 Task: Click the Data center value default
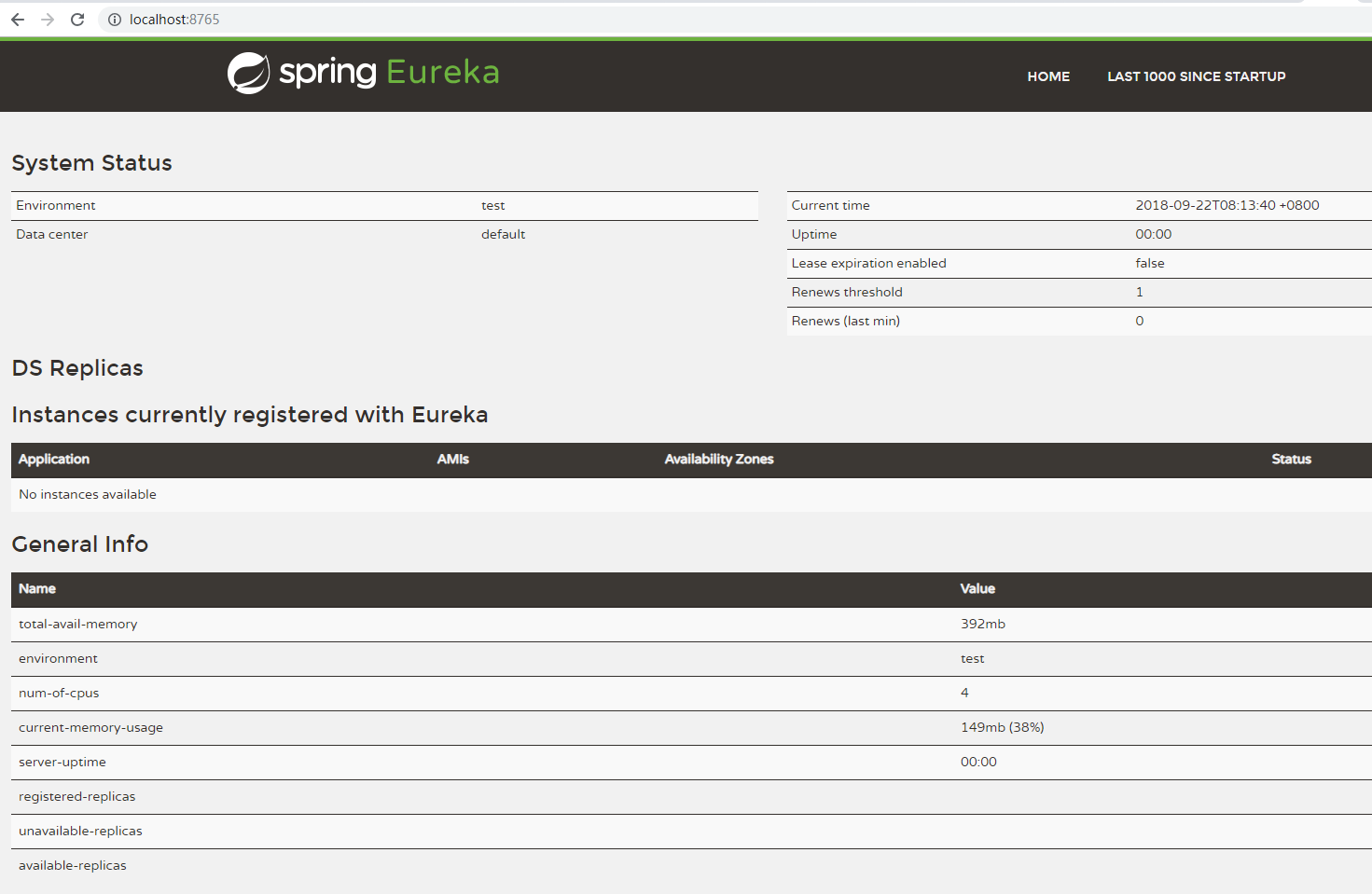click(504, 235)
